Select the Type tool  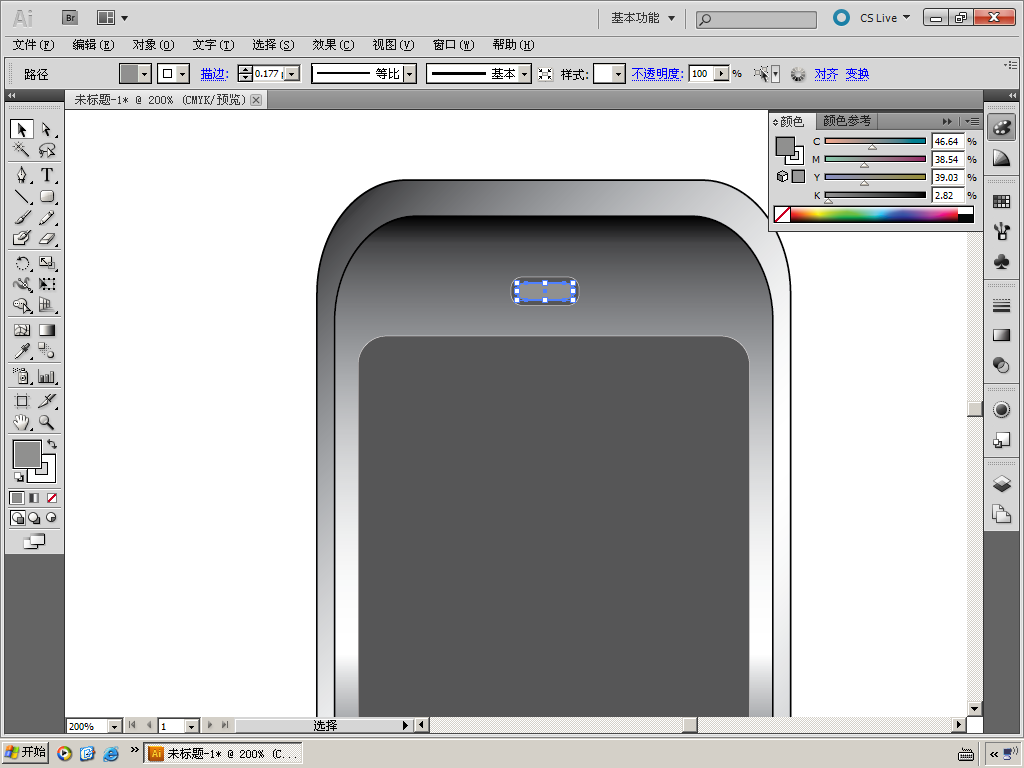(47, 175)
